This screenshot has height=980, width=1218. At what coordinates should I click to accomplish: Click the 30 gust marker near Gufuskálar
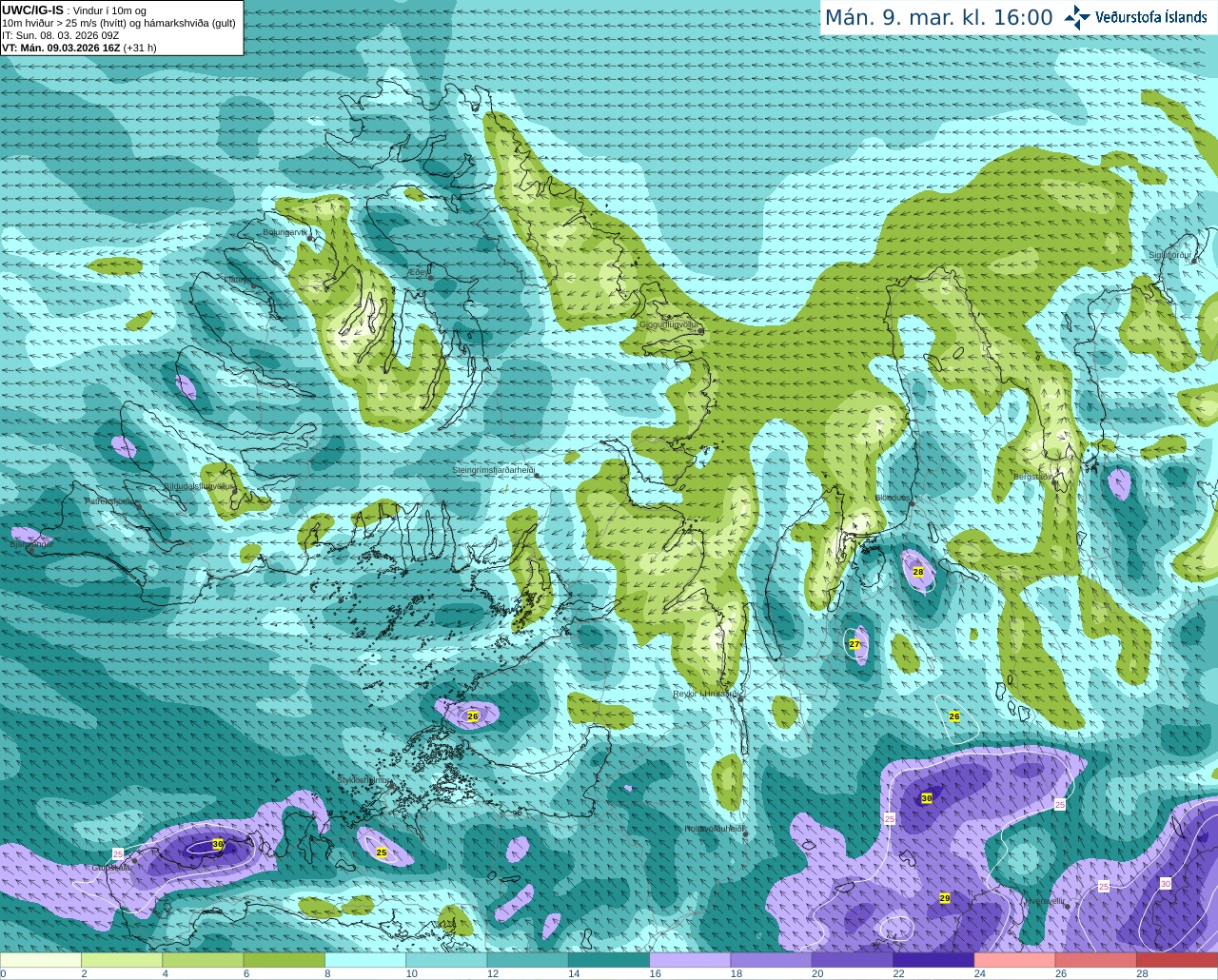point(218,844)
